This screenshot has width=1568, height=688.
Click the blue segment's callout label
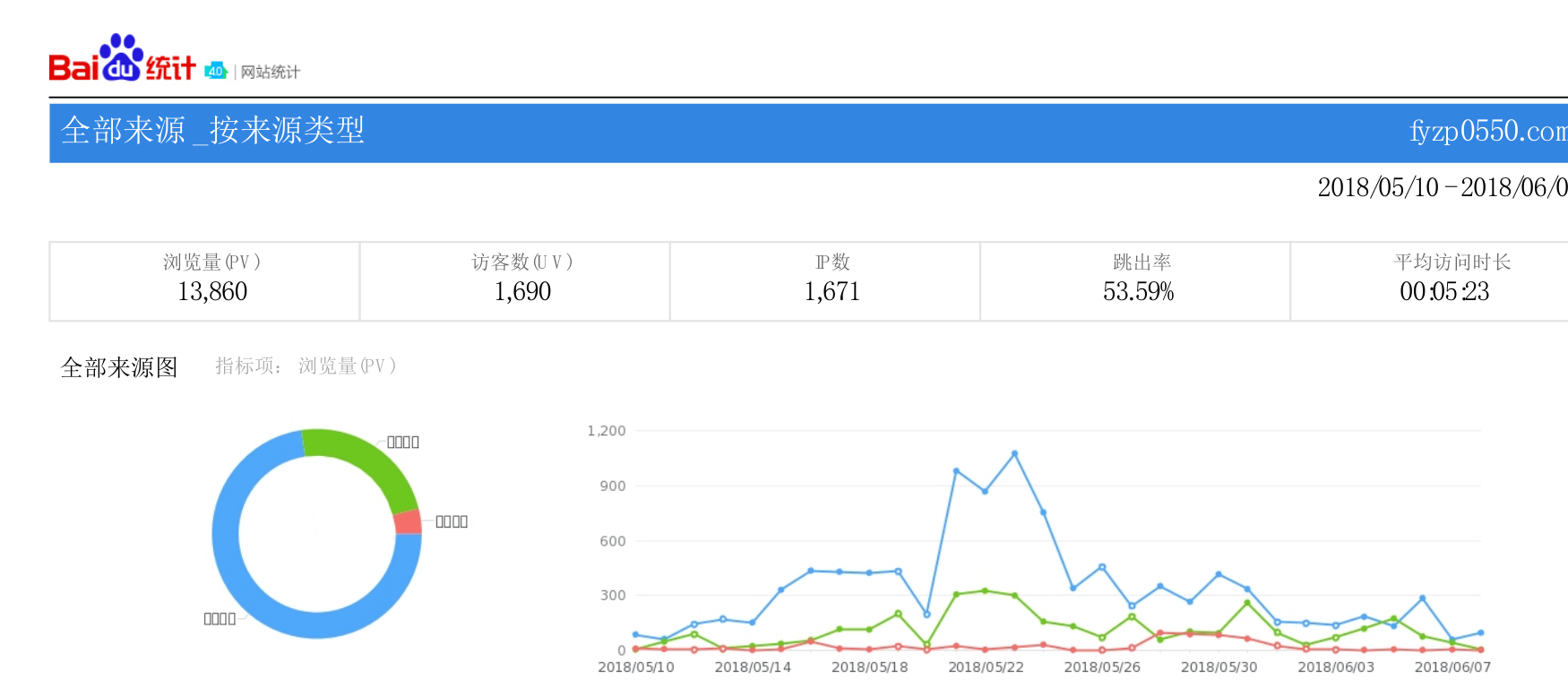[x=220, y=618]
